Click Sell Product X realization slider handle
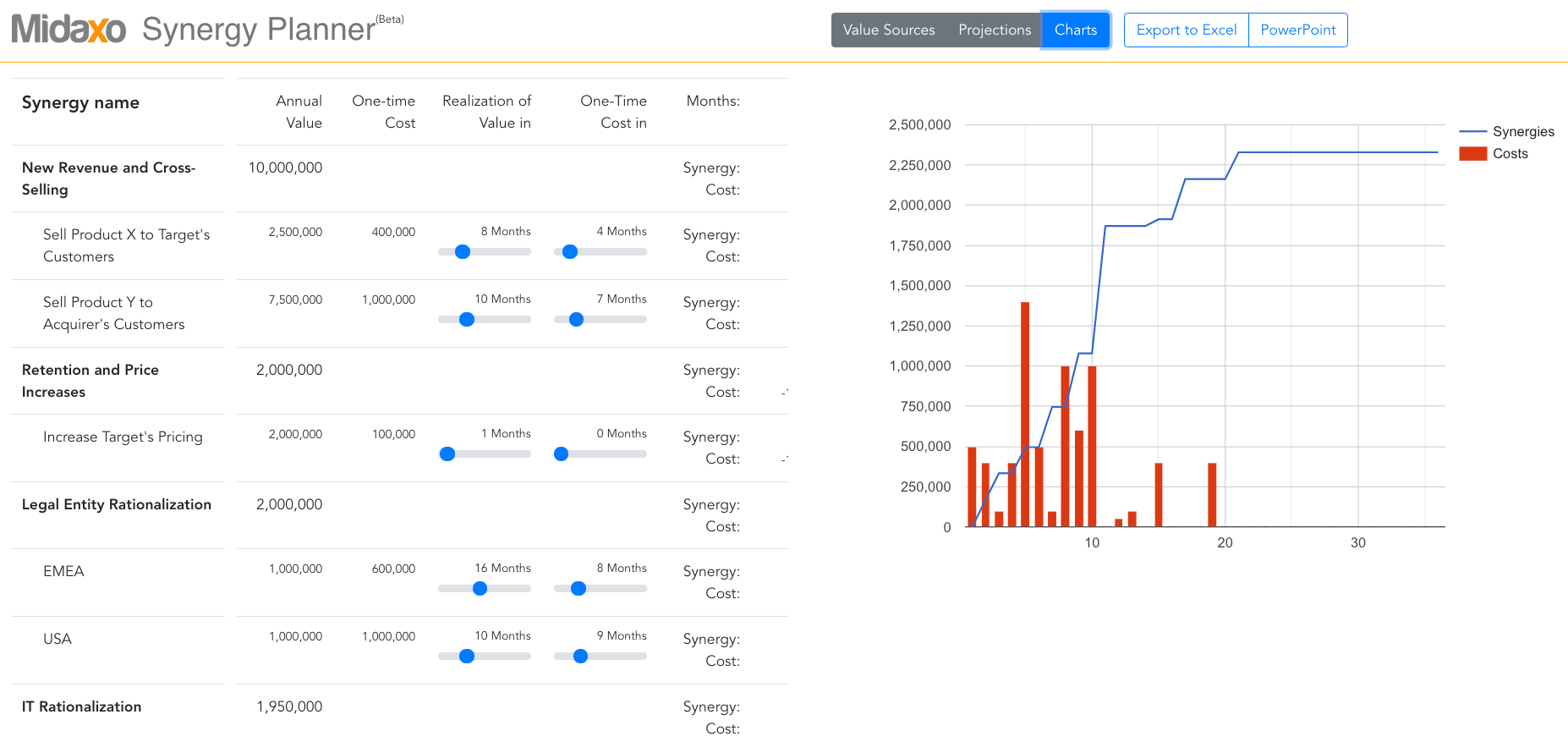The height and width of the screenshot is (742, 1568). pos(463,252)
